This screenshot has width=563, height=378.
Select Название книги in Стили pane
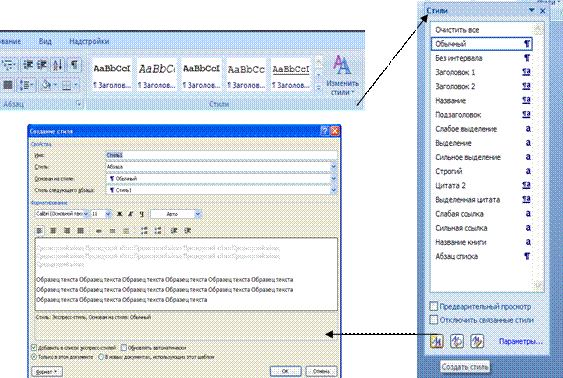481,242
